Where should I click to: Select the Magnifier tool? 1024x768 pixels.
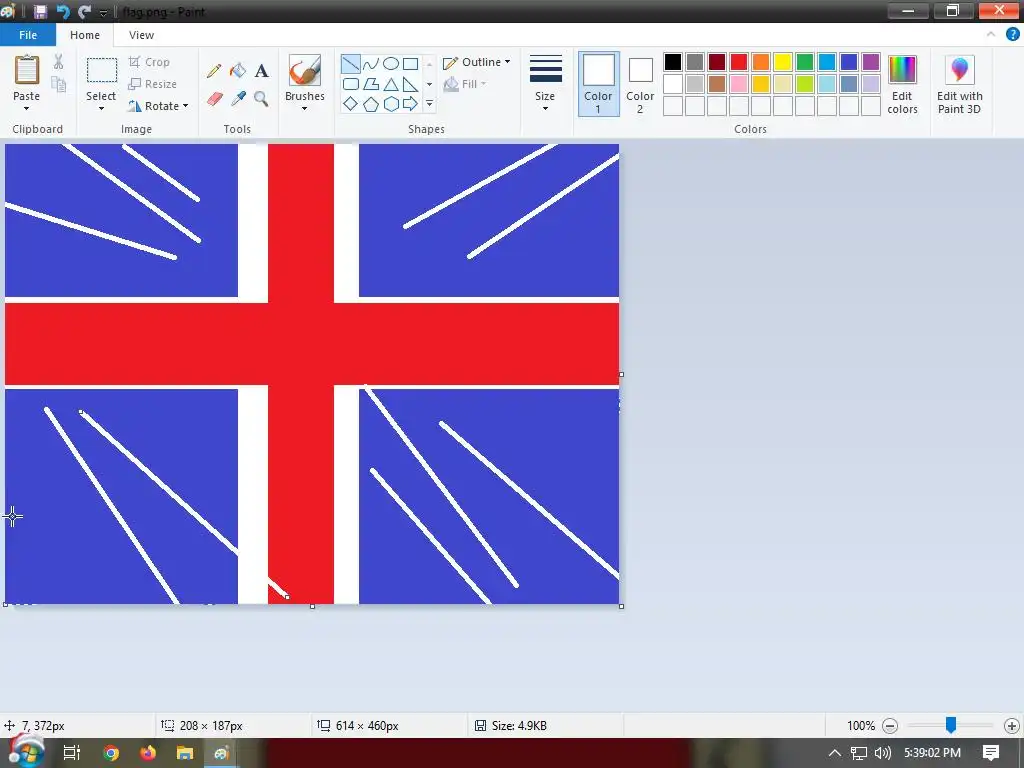tap(261, 99)
